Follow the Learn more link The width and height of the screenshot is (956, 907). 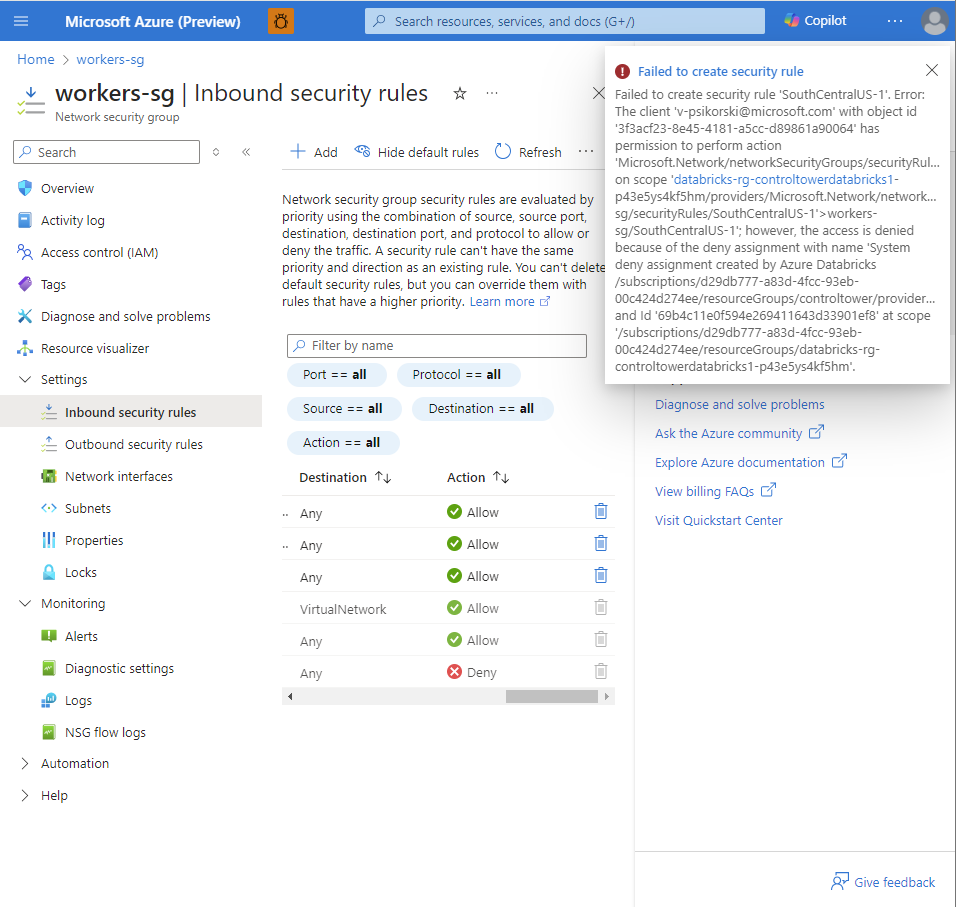coord(503,301)
